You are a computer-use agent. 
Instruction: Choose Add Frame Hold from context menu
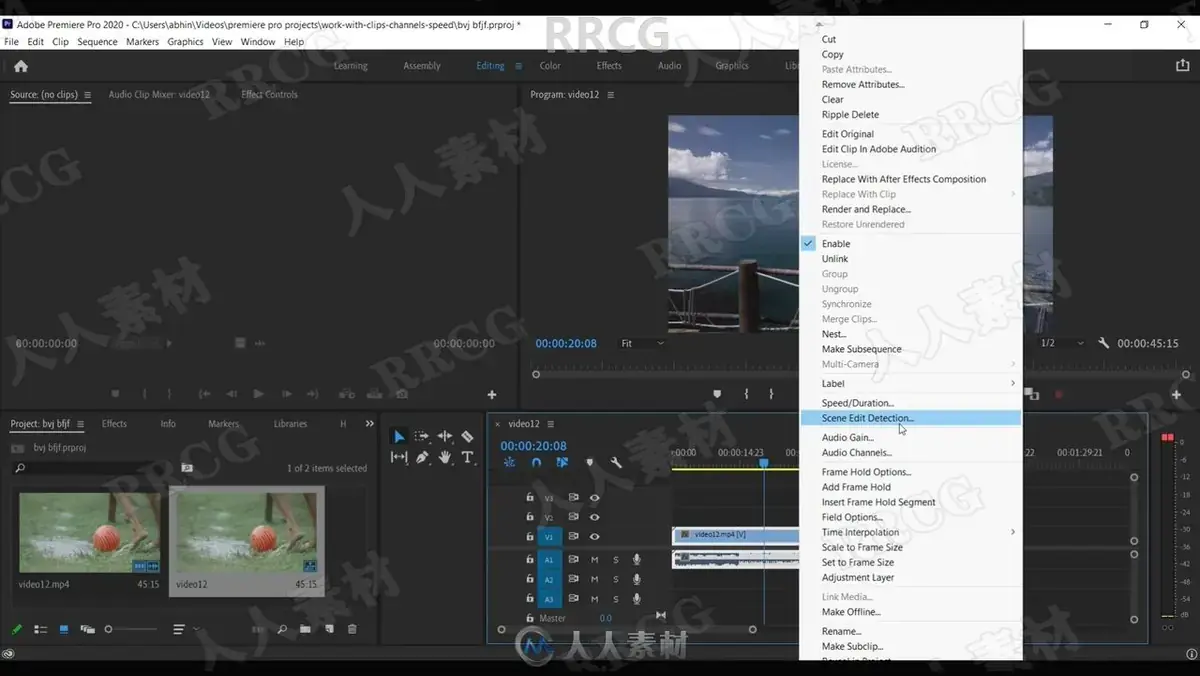pyautogui.click(x=911, y=488)
